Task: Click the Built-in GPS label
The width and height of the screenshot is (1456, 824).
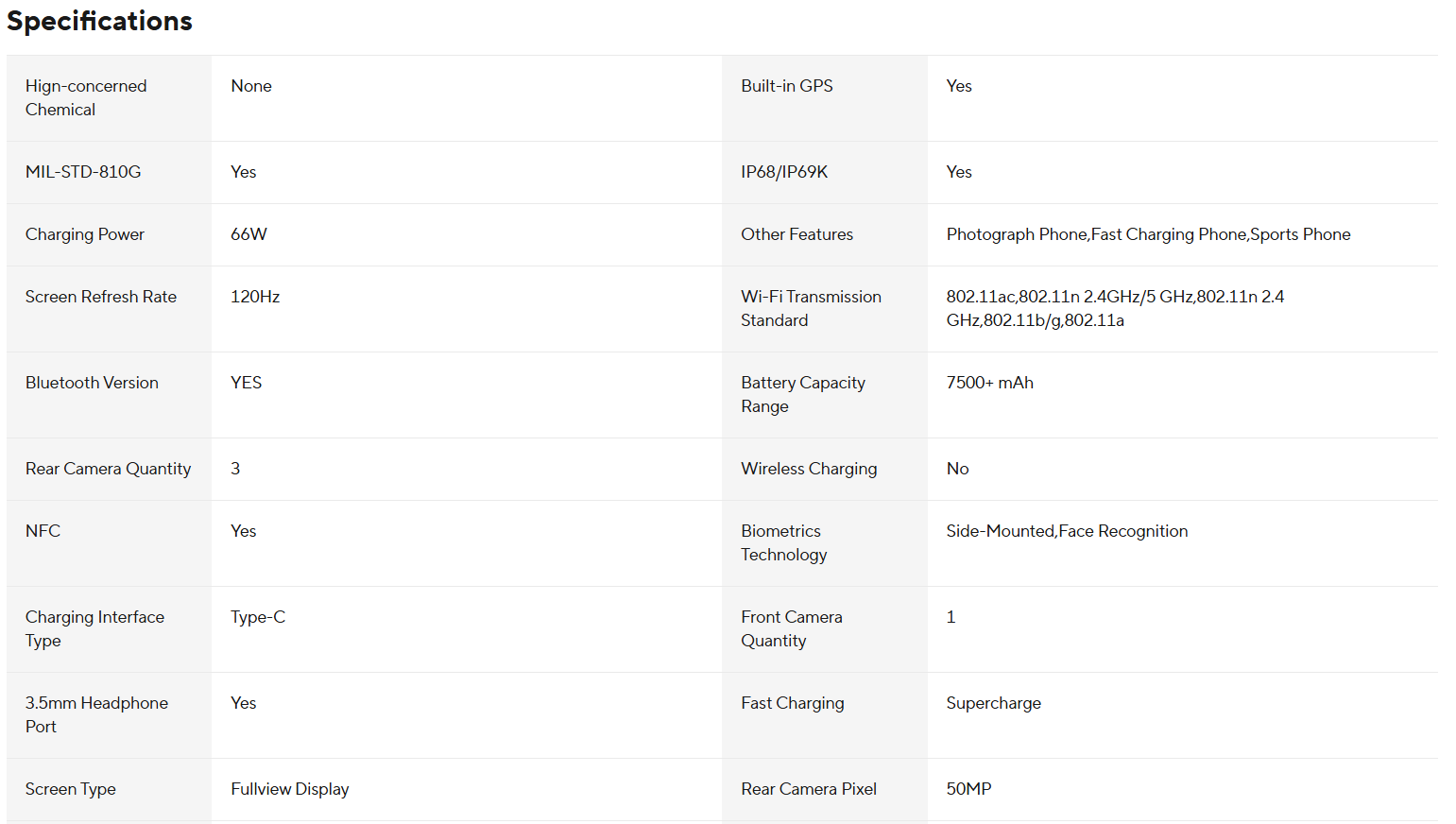Action: point(787,86)
